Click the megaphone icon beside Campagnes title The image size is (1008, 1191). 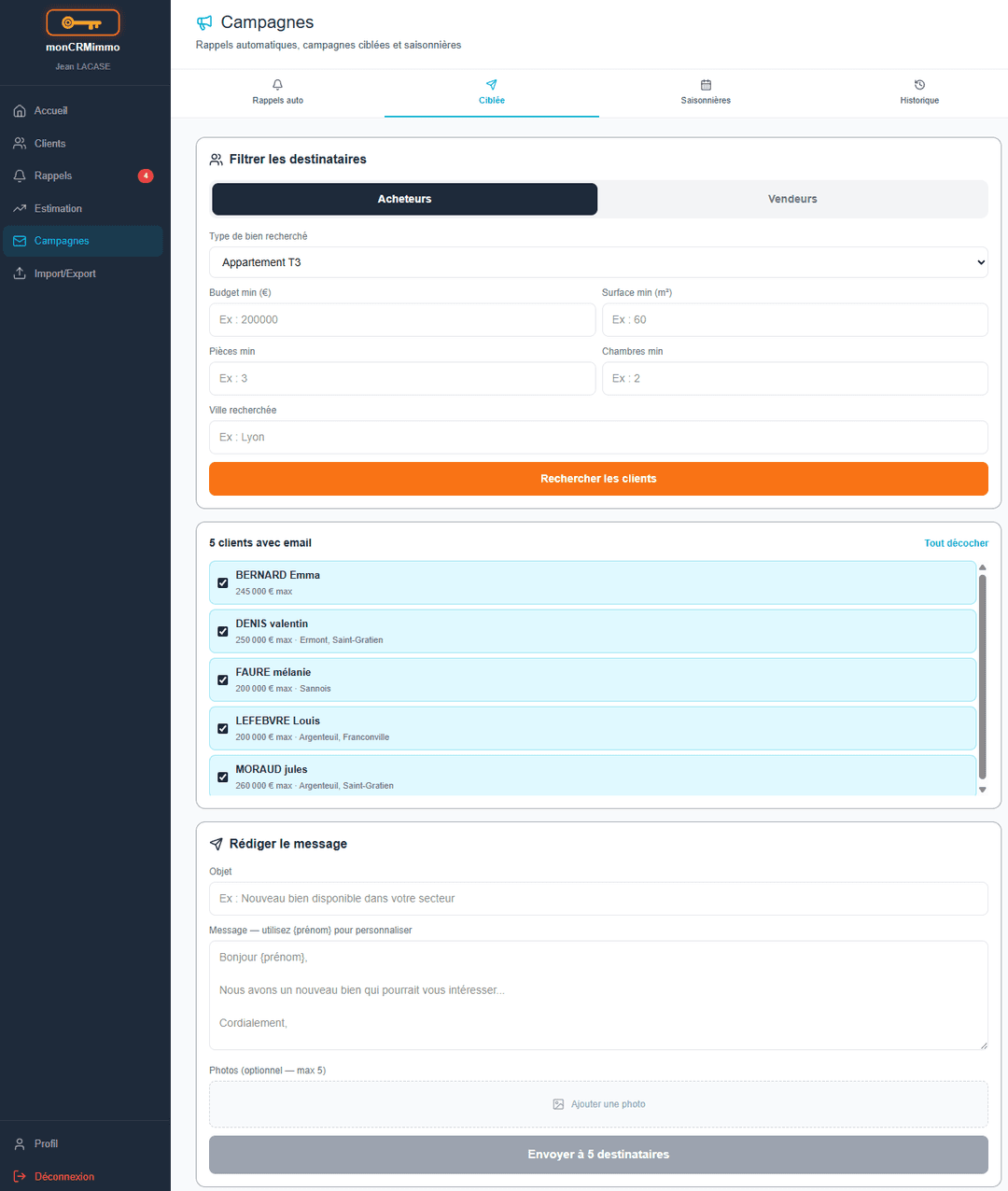coord(204,22)
